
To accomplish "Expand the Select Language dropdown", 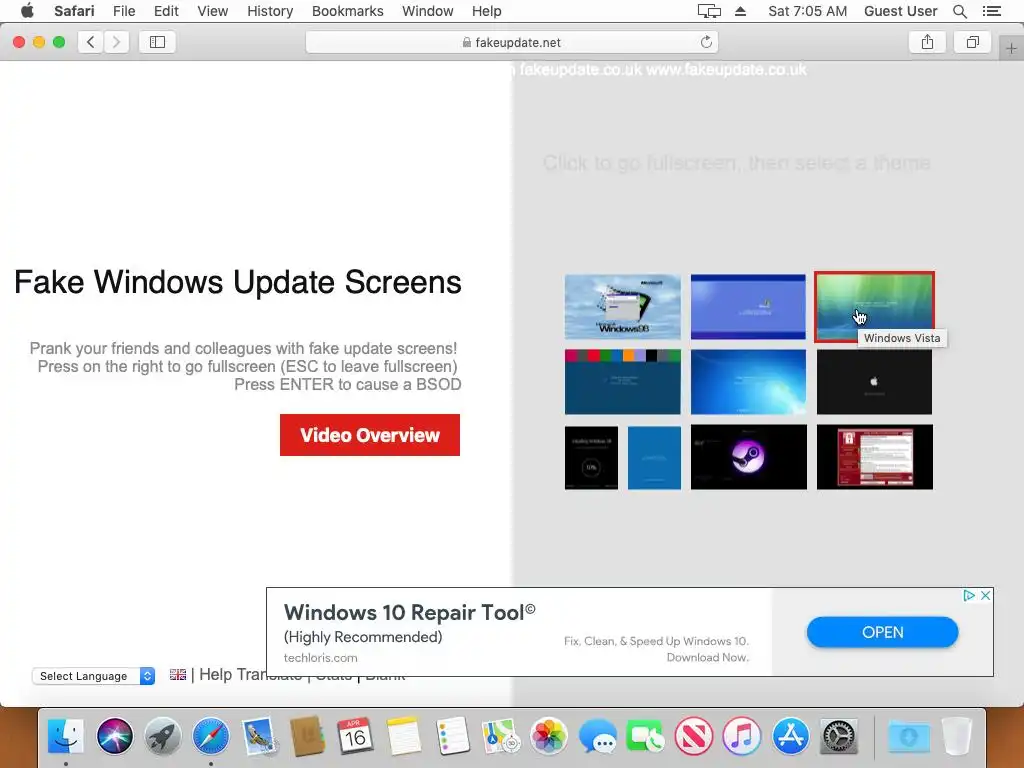I will pos(93,676).
